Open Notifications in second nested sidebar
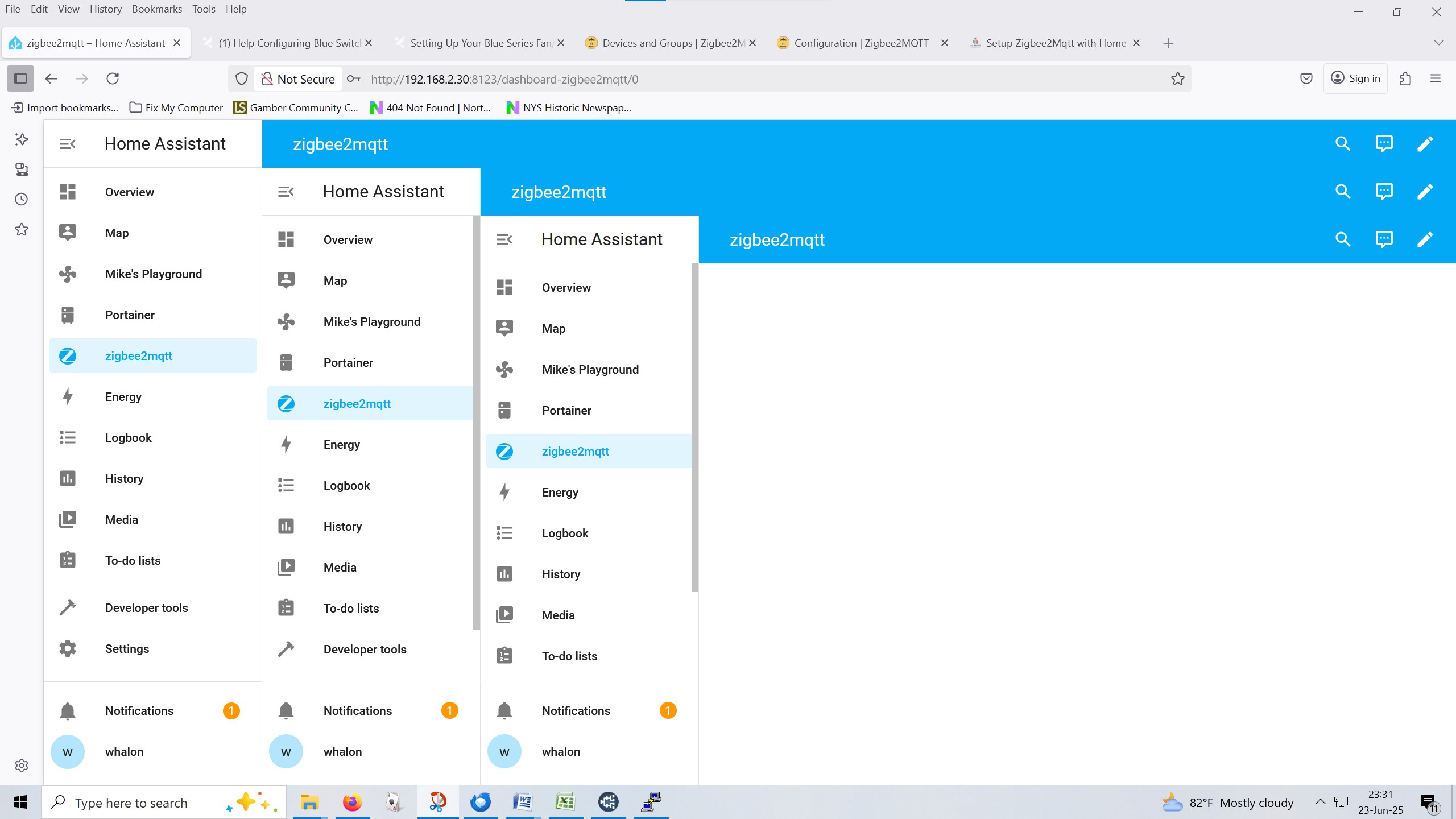 [371, 710]
